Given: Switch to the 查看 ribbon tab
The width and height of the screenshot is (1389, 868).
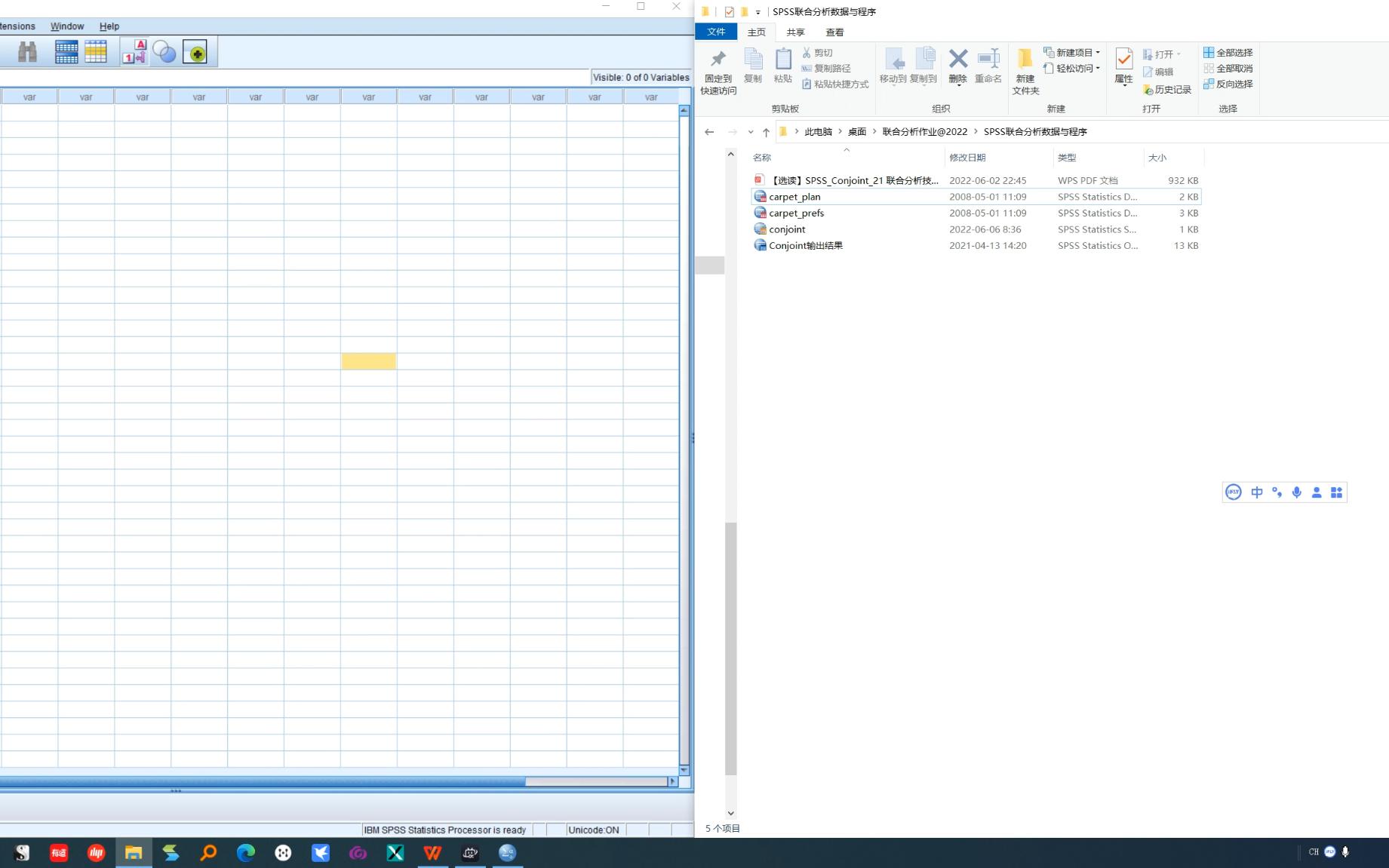Looking at the screenshot, I should coord(835,32).
